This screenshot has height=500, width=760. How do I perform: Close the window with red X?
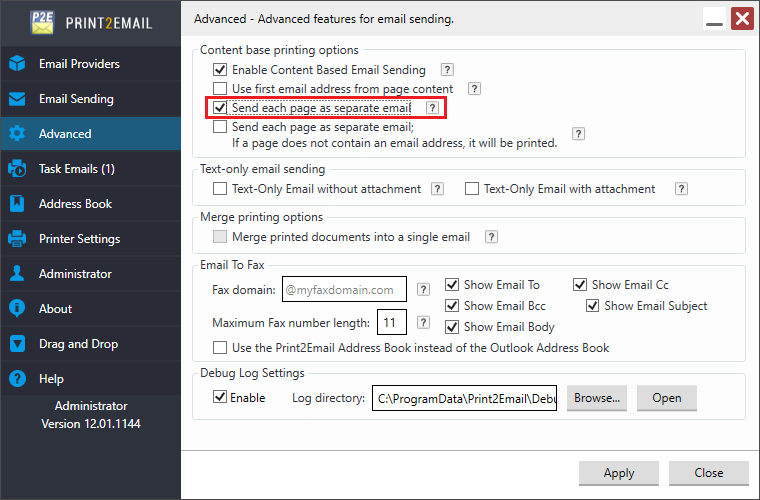743,19
